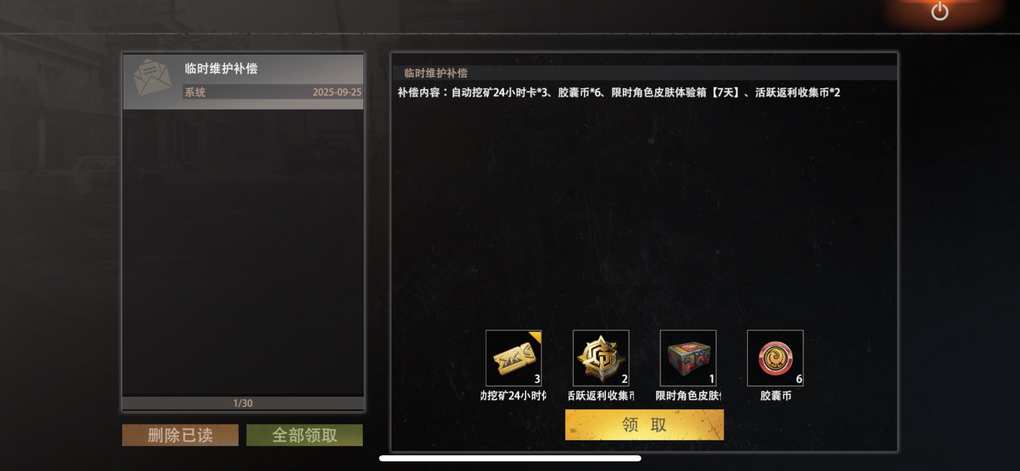The height and width of the screenshot is (471, 1020).
Task: Tap the 挖矿24小时 label under the ticket
Action: point(513,395)
